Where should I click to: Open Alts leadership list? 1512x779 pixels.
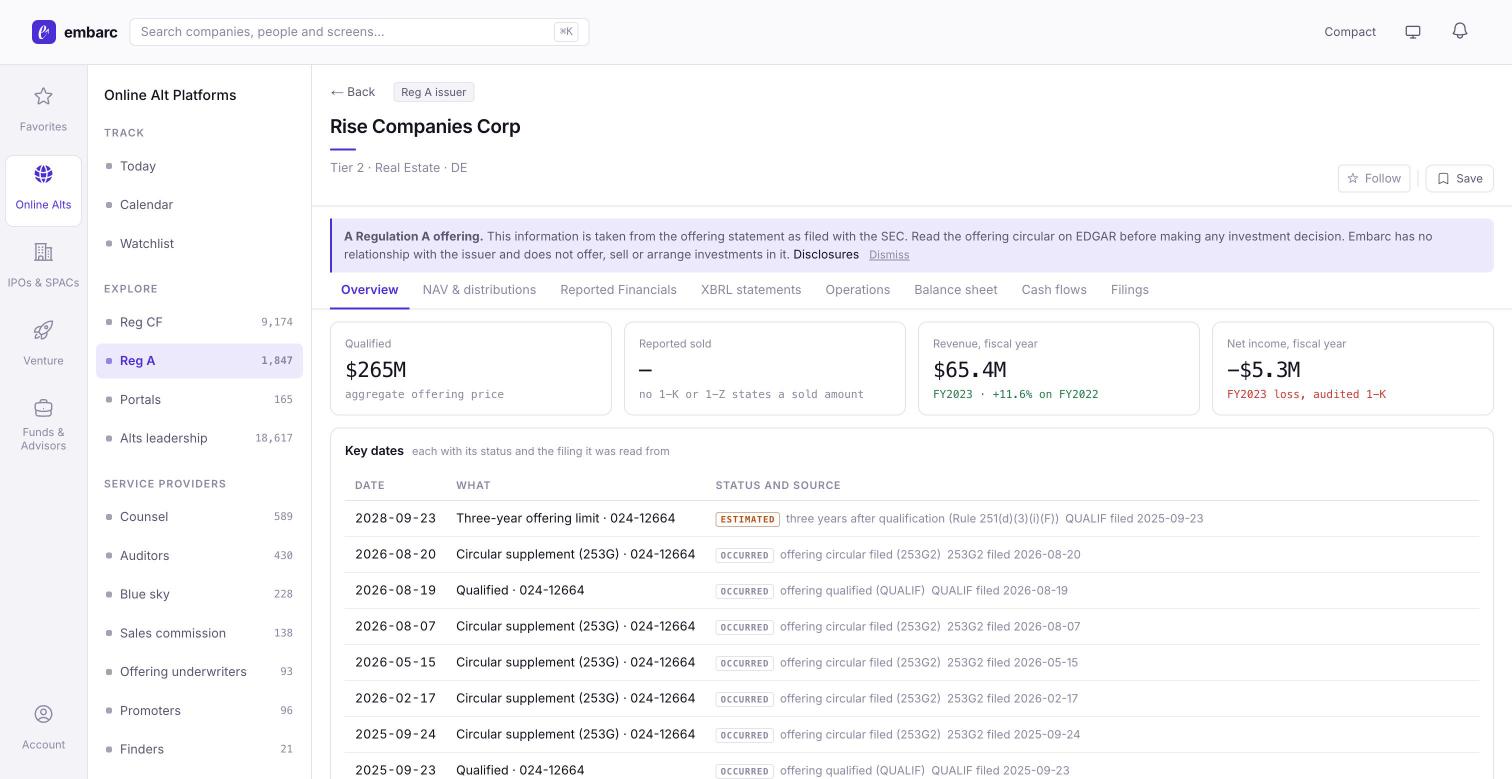pos(199,438)
